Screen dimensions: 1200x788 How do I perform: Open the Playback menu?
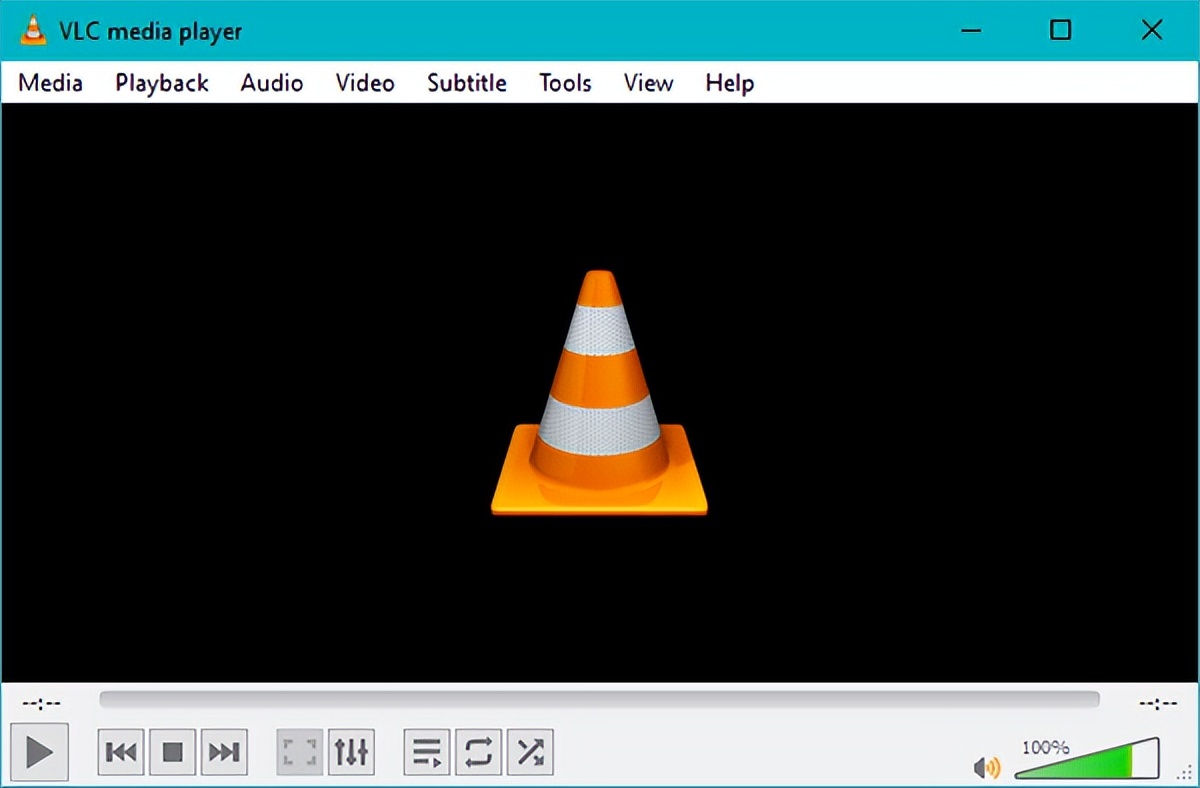161,83
